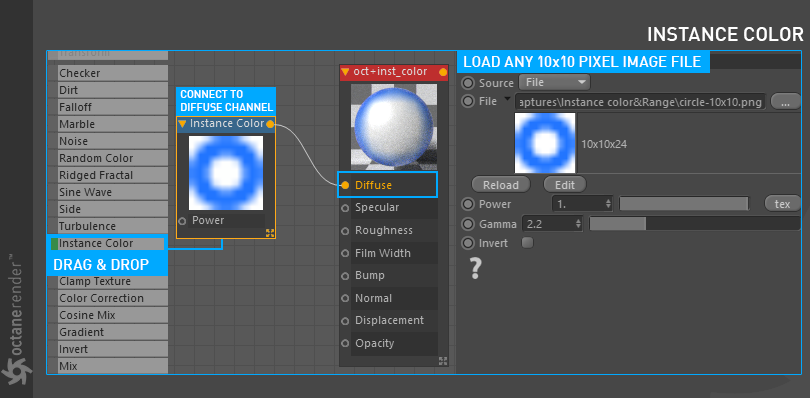
Task: Click the resize icon on Instance Color node
Action: point(270,233)
